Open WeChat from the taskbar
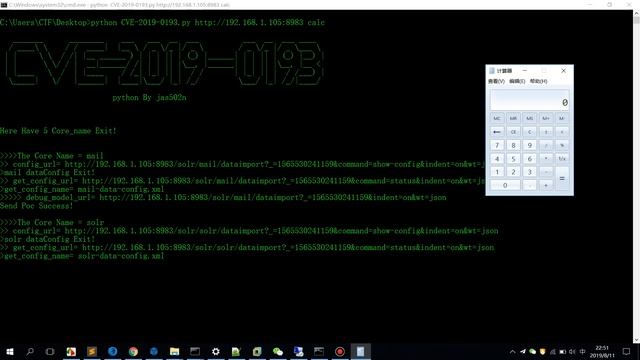The height and width of the screenshot is (360, 640). 278,351
